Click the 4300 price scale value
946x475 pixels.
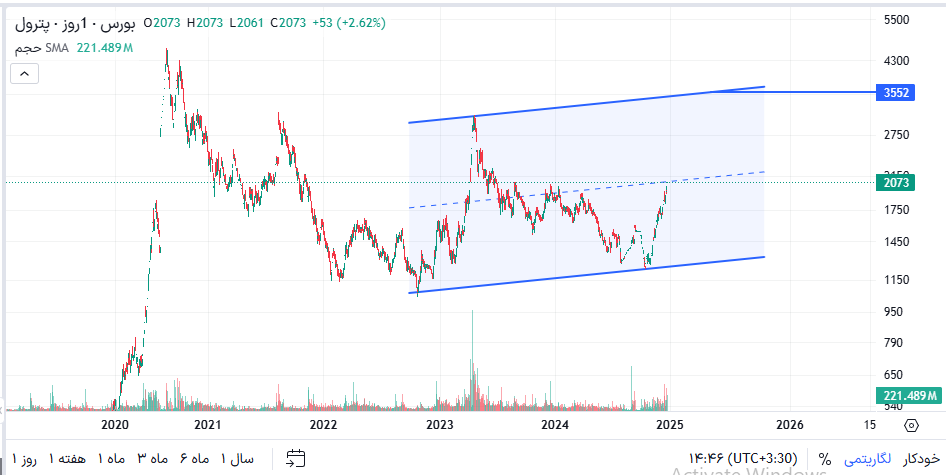(x=896, y=61)
